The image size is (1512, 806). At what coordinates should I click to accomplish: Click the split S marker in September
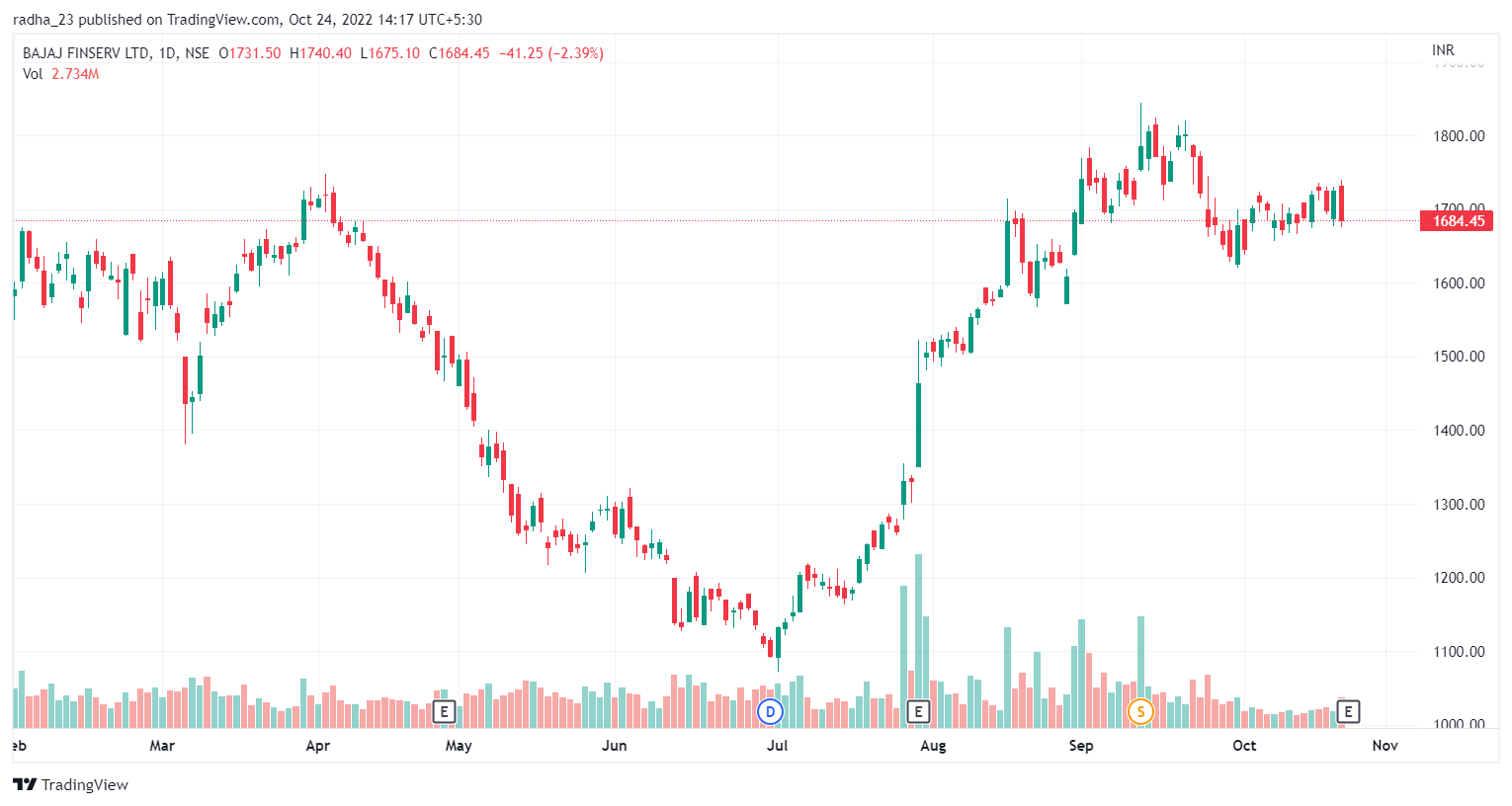[x=1140, y=711]
